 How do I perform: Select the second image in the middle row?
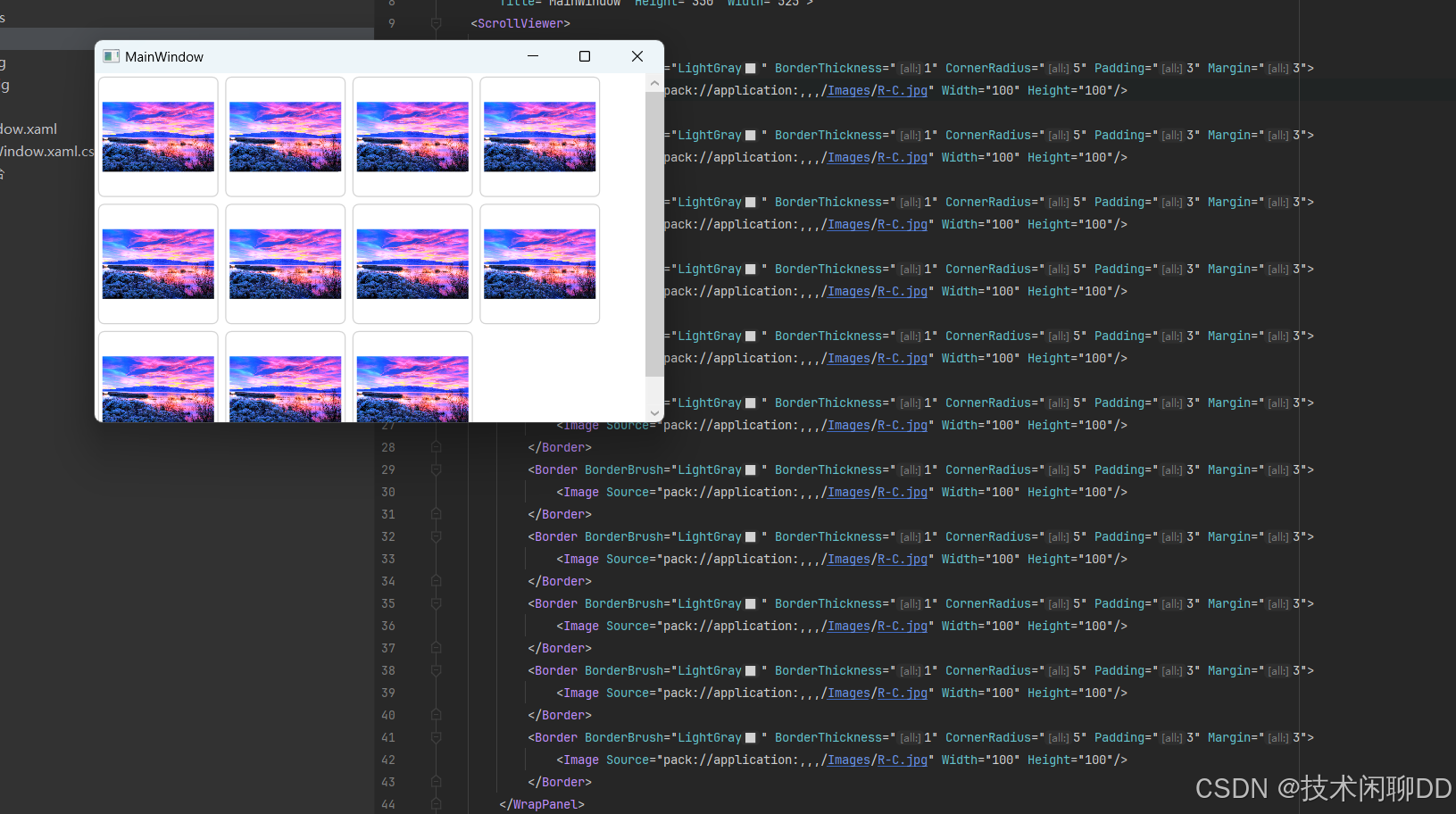click(x=286, y=264)
